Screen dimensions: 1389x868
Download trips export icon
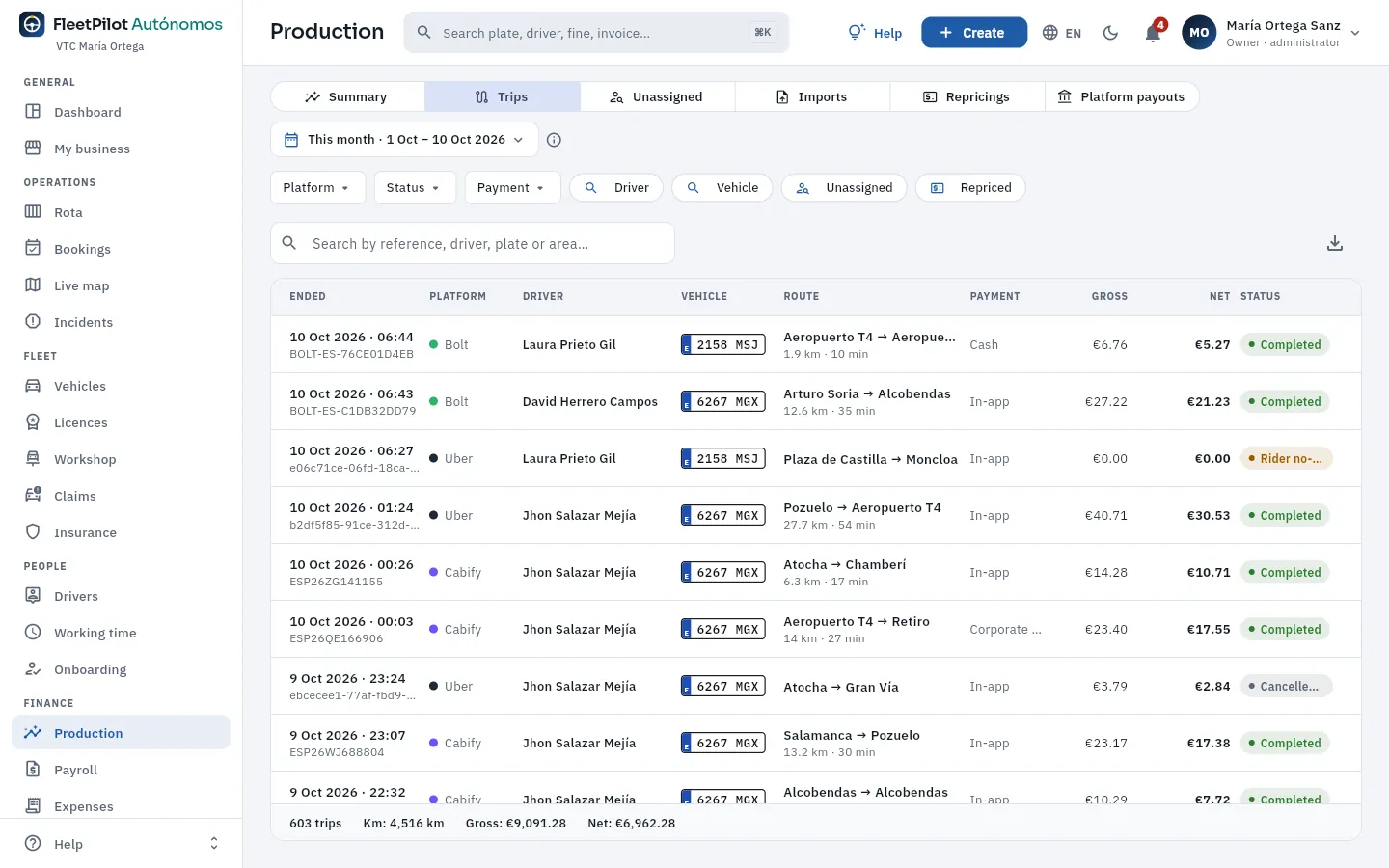click(x=1335, y=243)
